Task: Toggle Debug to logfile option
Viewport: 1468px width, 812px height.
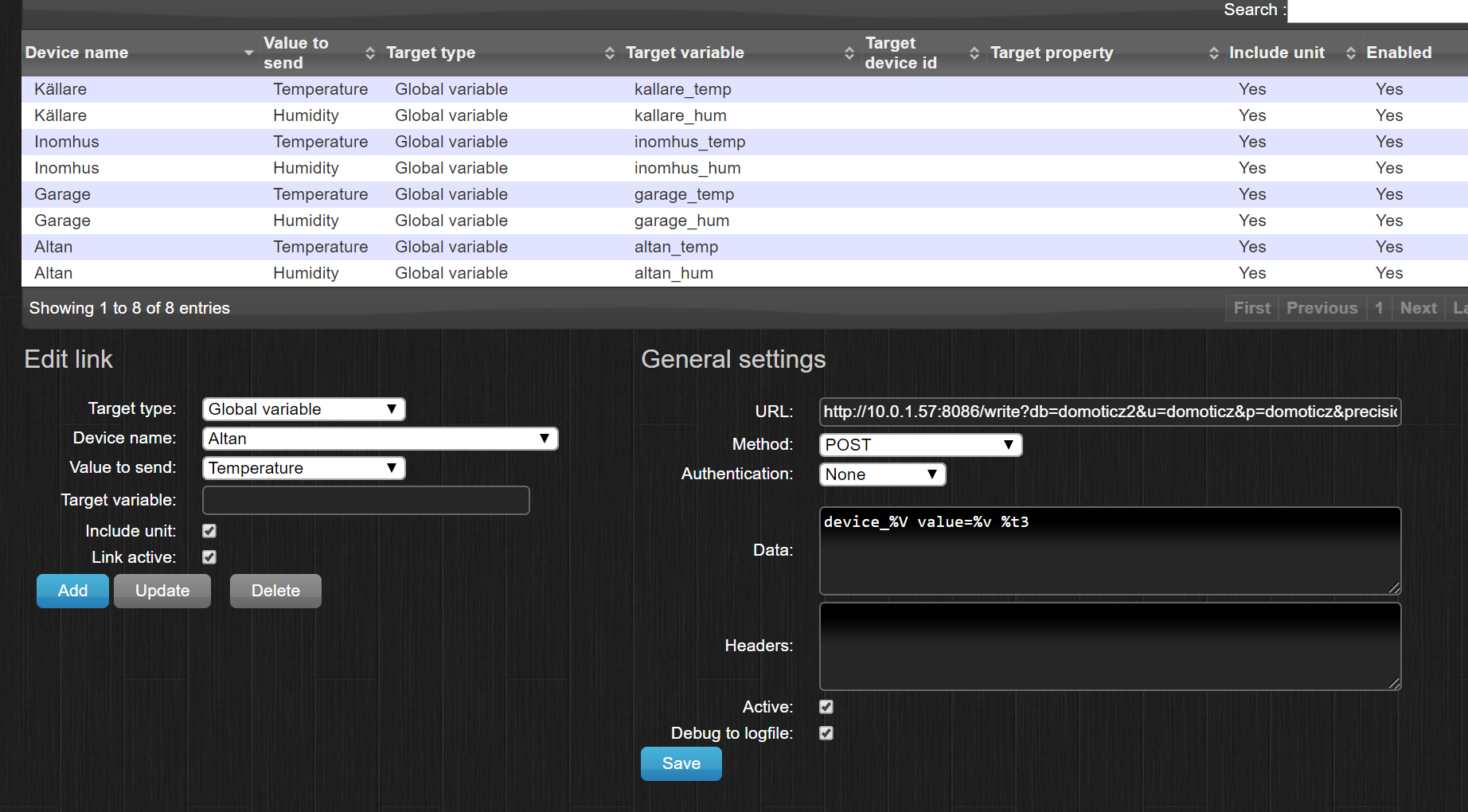Action: point(826,733)
